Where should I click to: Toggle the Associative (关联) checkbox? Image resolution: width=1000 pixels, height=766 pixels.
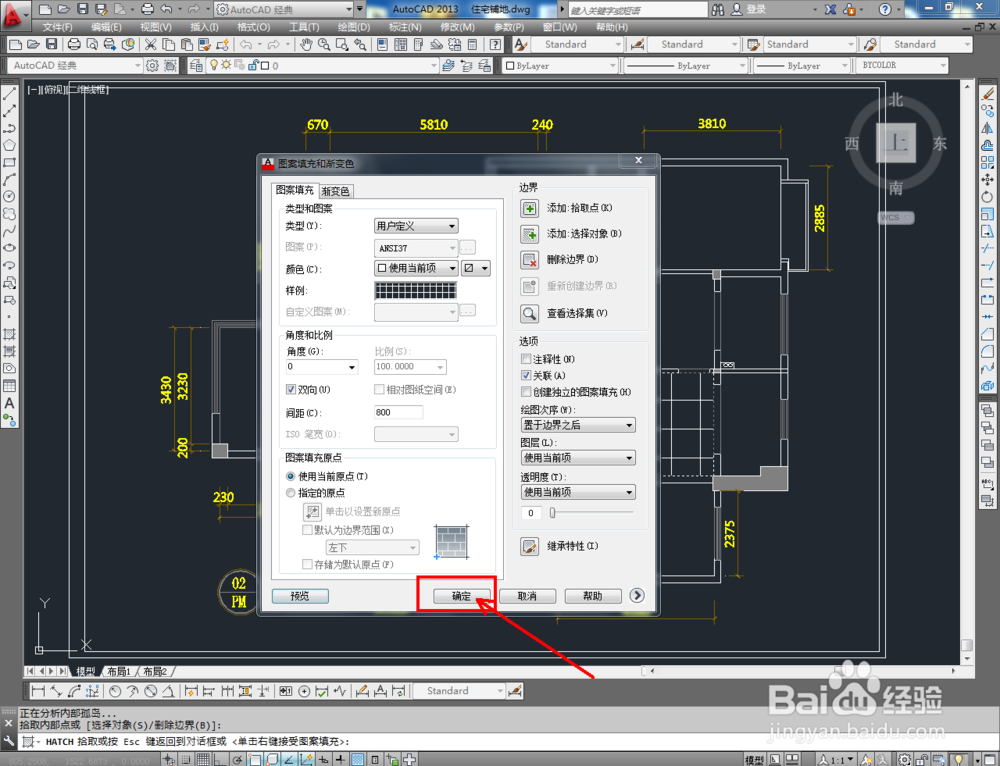526,376
